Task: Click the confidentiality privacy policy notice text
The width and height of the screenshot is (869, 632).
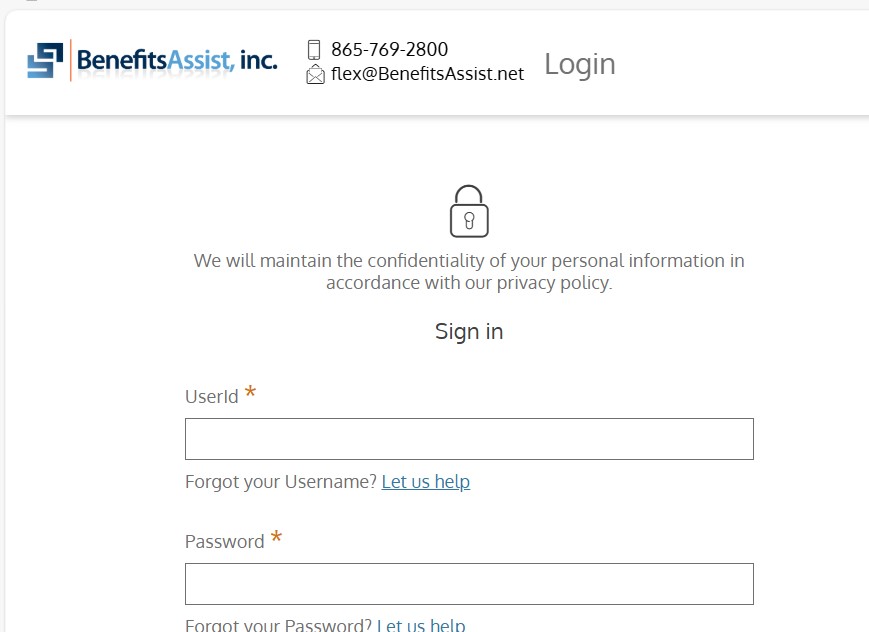Action: tap(469, 272)
